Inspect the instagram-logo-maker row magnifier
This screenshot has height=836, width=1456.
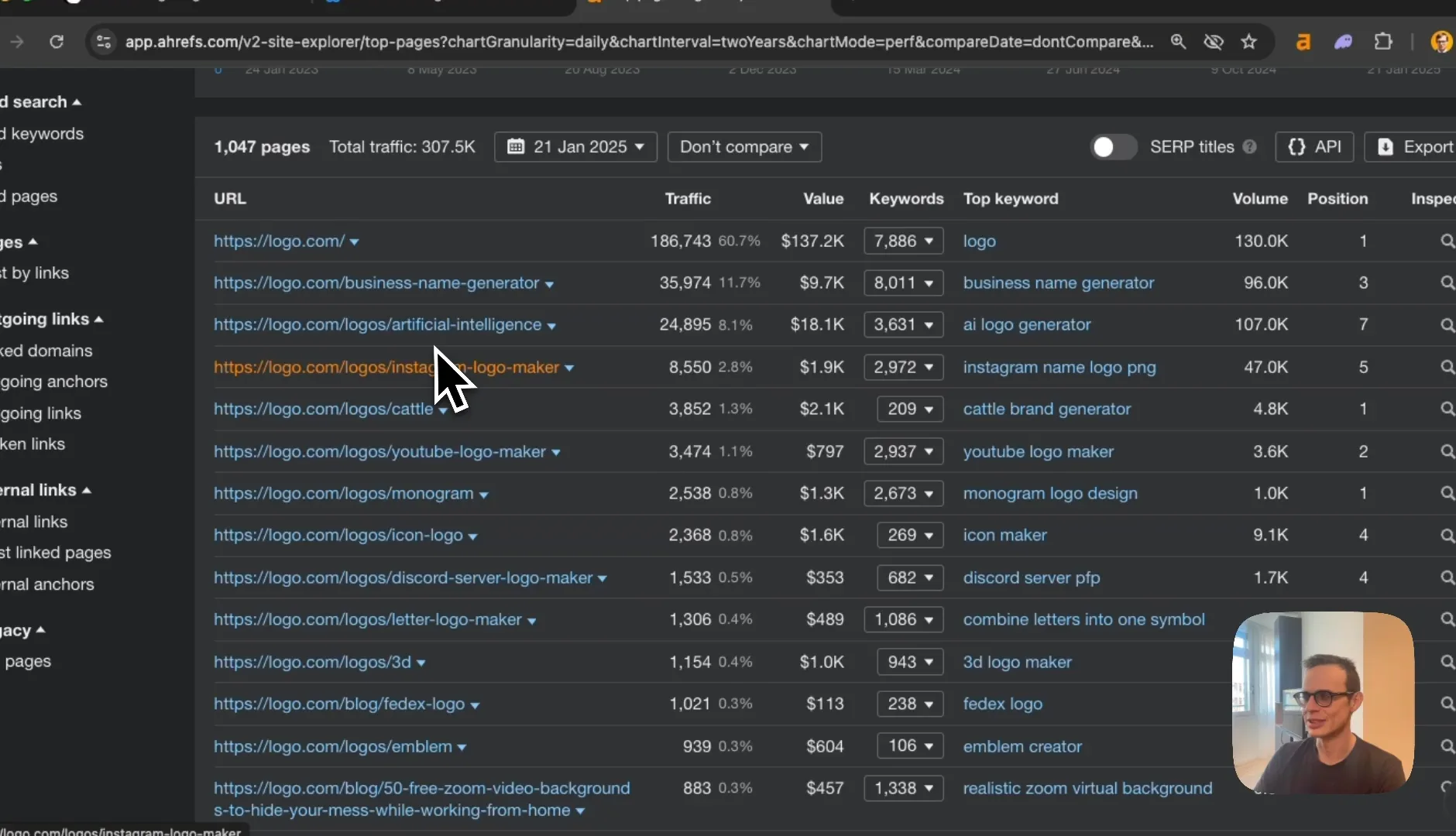[1447, 367]
